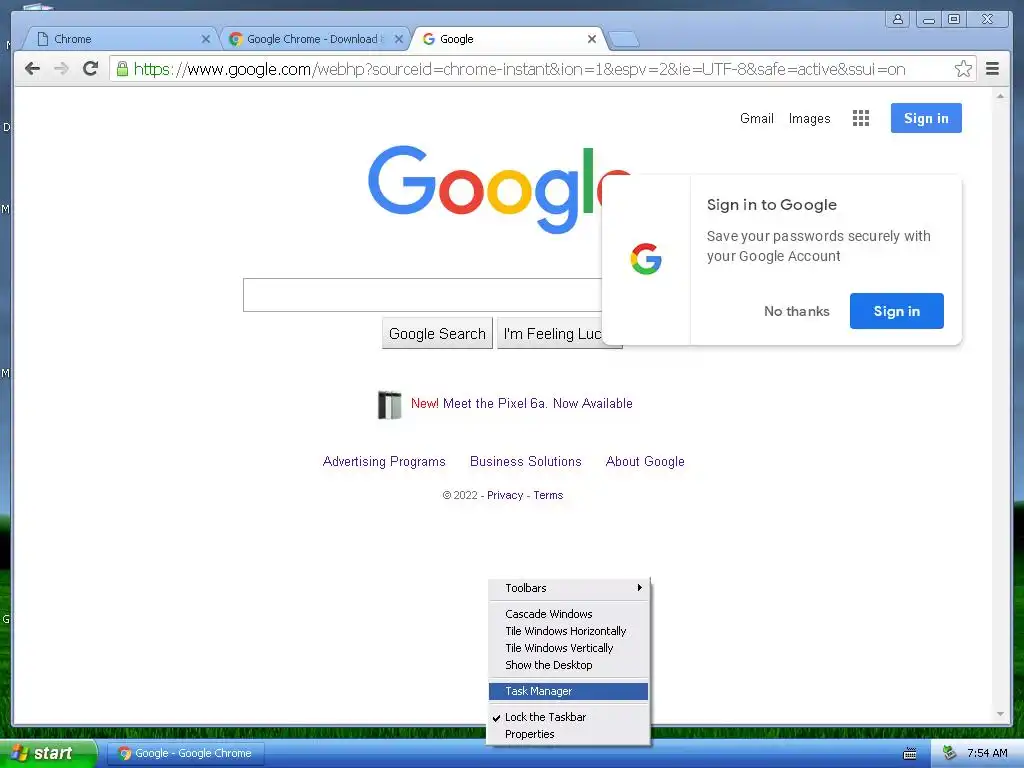Click the user profile icon in title bar
This screenshot has height=768, width=1024.
898,20
